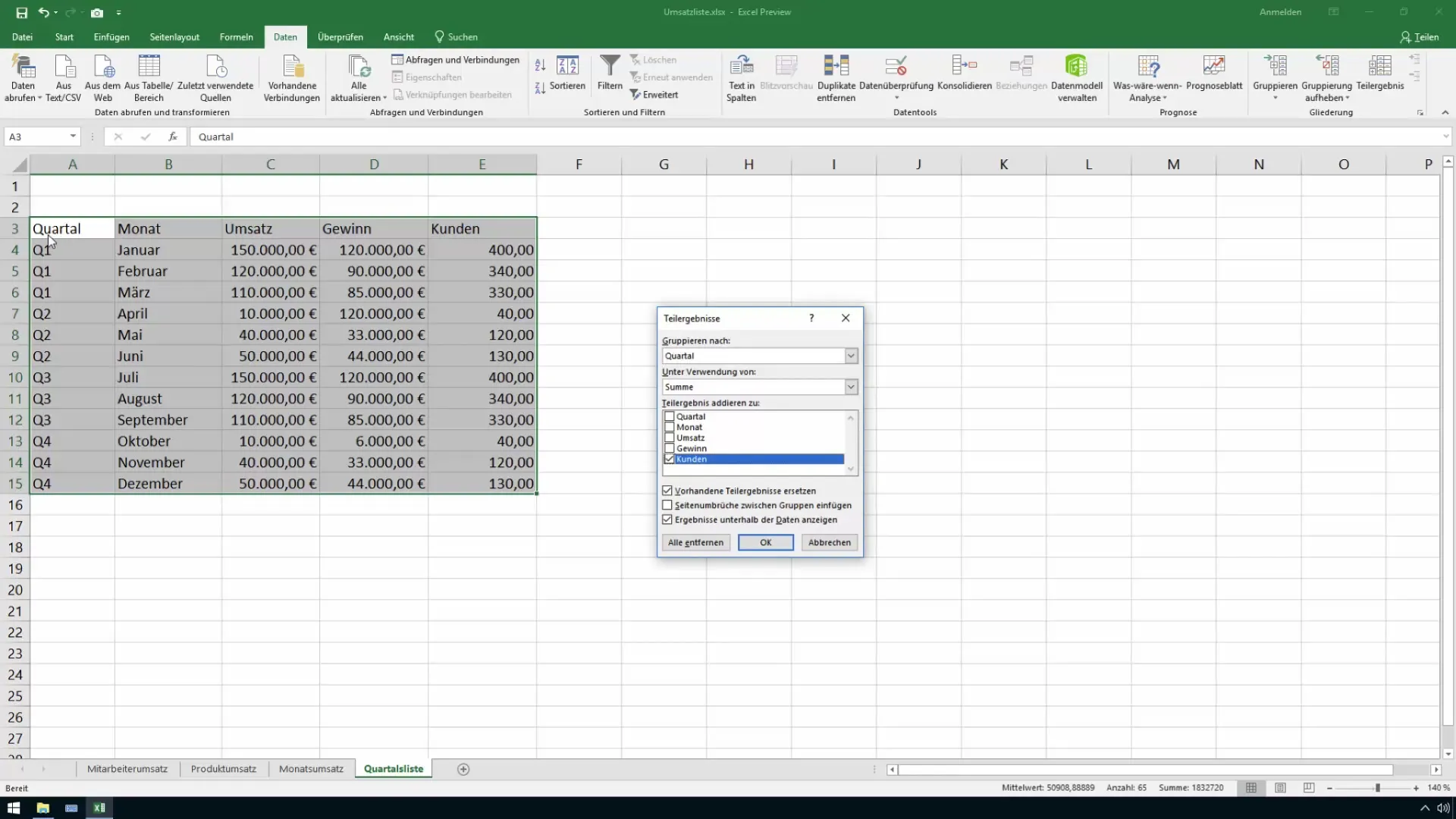1456x819 pixels.
Task: Click the camera screenshot icon in title bar
Action: click(x=97, y=13)
